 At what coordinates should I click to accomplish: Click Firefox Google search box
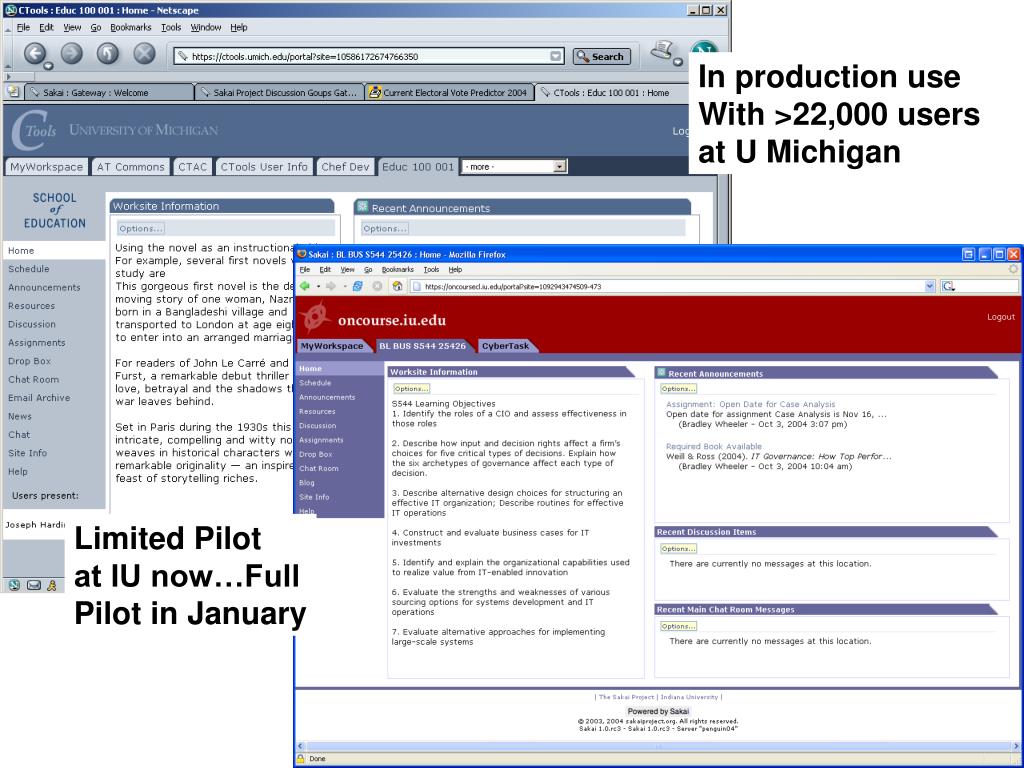(x=980, y=286)
